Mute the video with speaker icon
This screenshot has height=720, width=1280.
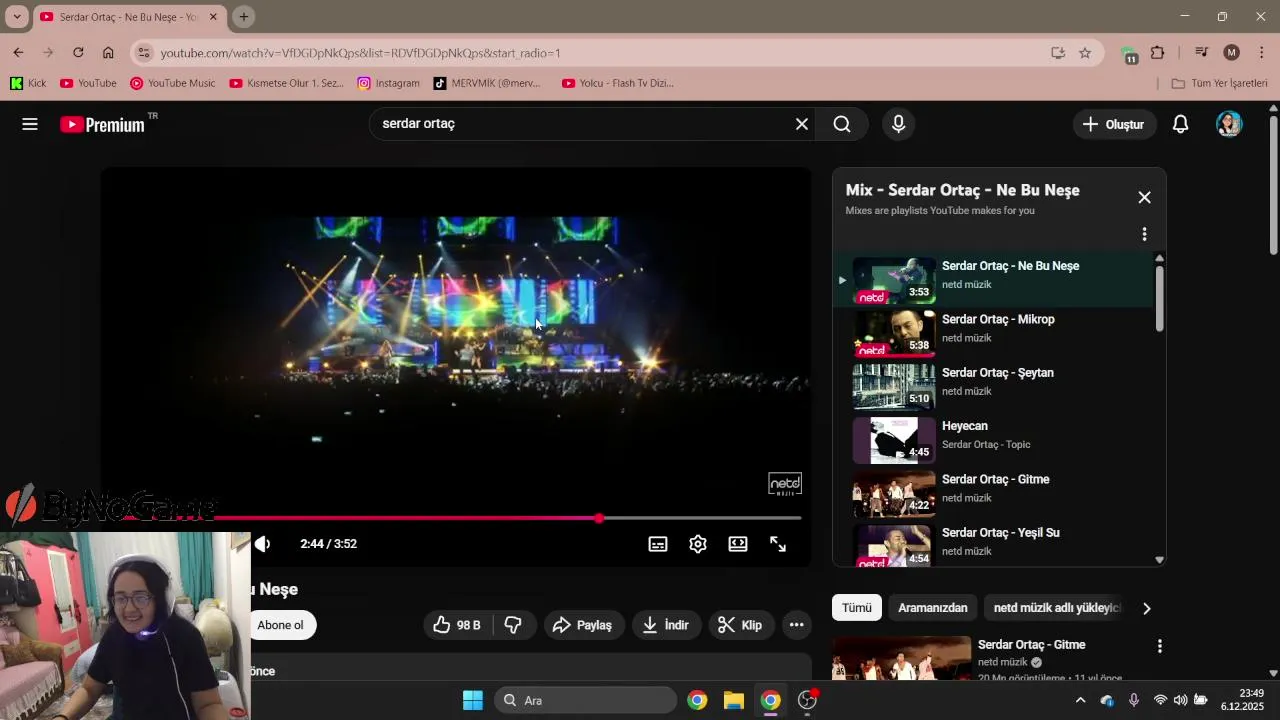262,544
